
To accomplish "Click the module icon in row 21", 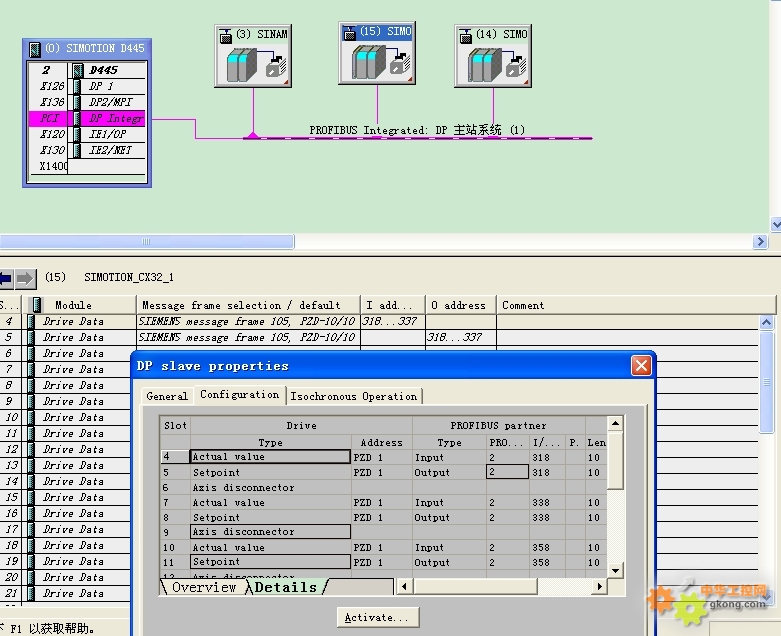I will (31, 593).
